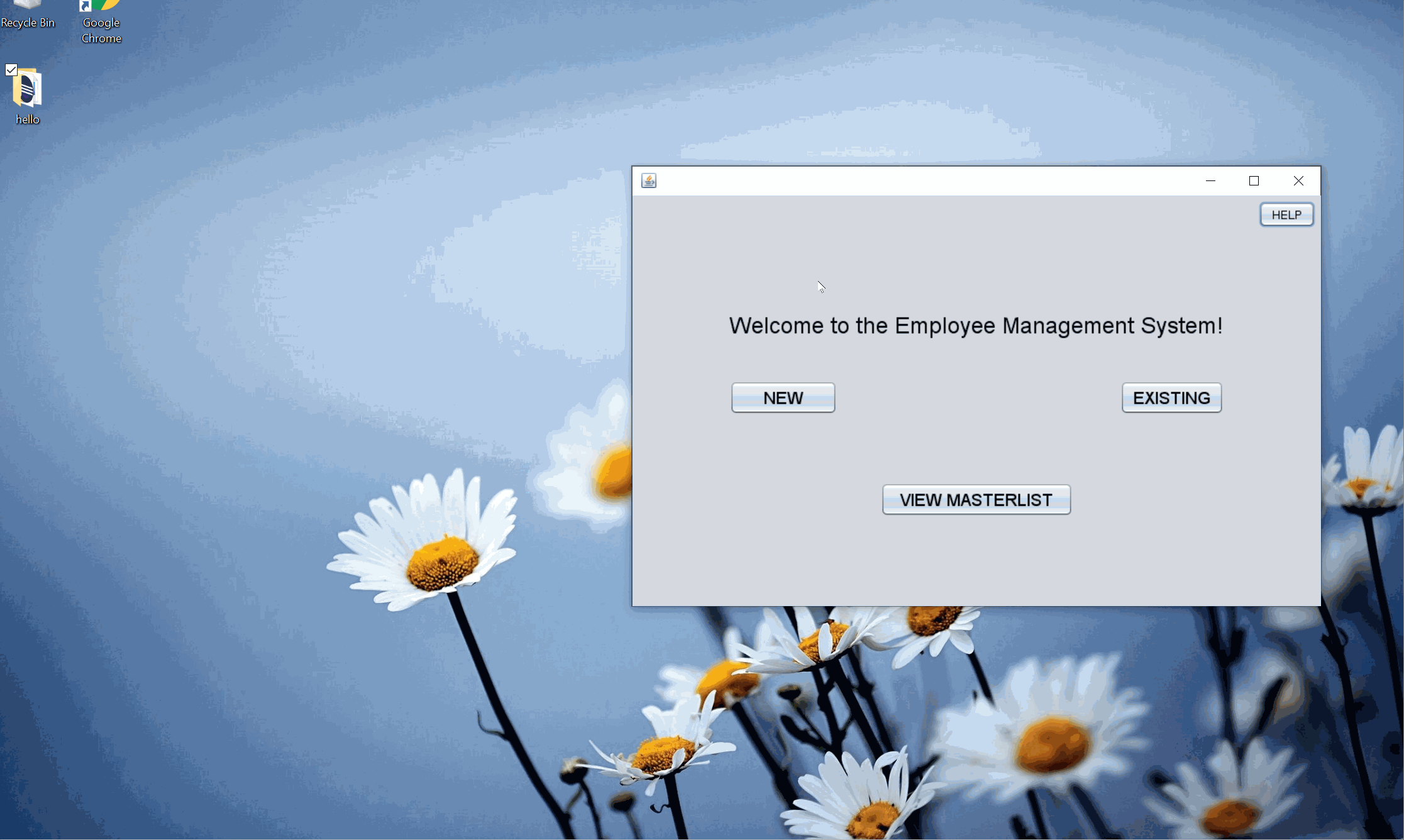Open EXISTING employee records

[1171, 398]
